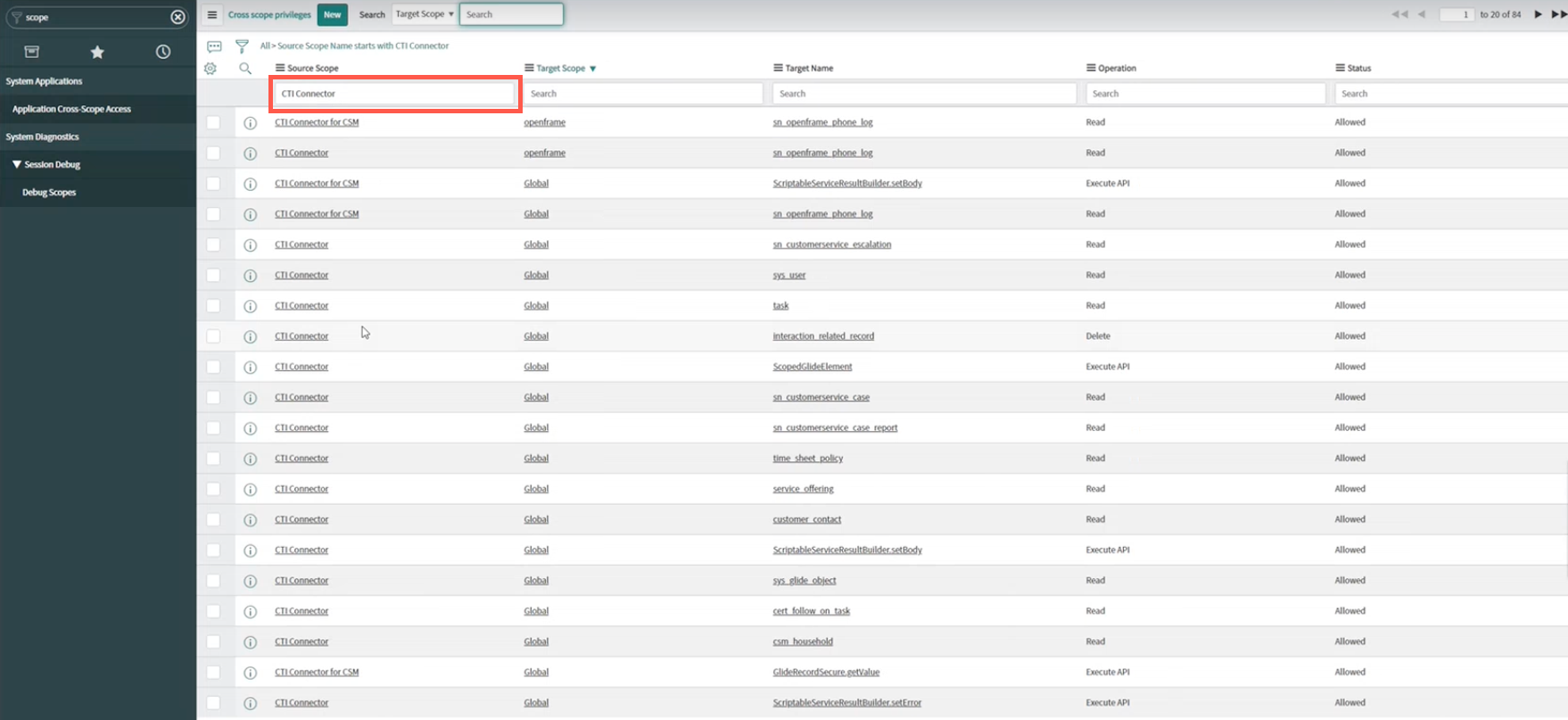Image resolution: width=1568 pixels, height=720 pixels.
Task: Open System Diagnostics menu section
Action: 42,137
